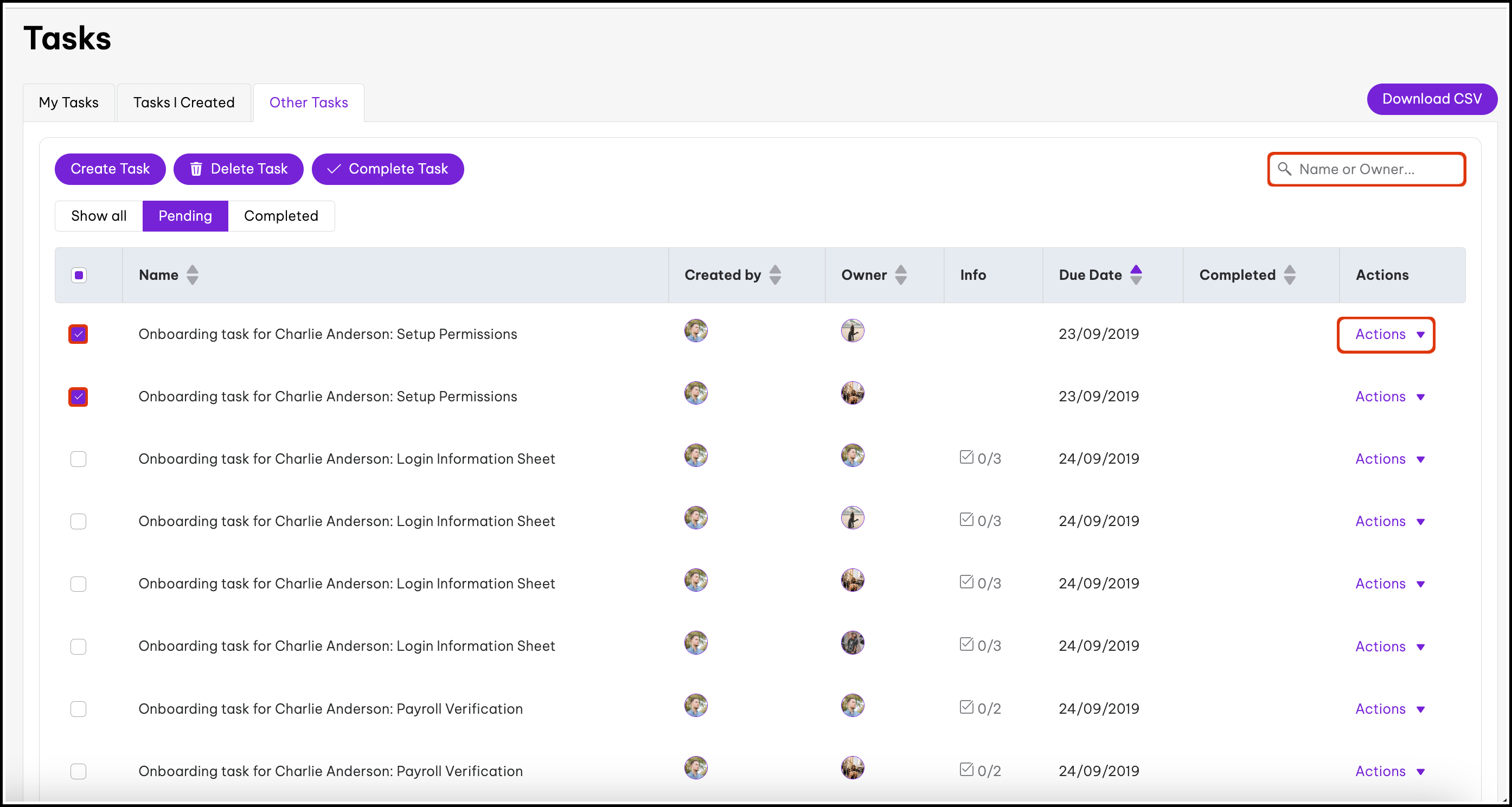Screen dimensions: 1512x807
Task: Sort by Created by column arrows
Action: 775,274
